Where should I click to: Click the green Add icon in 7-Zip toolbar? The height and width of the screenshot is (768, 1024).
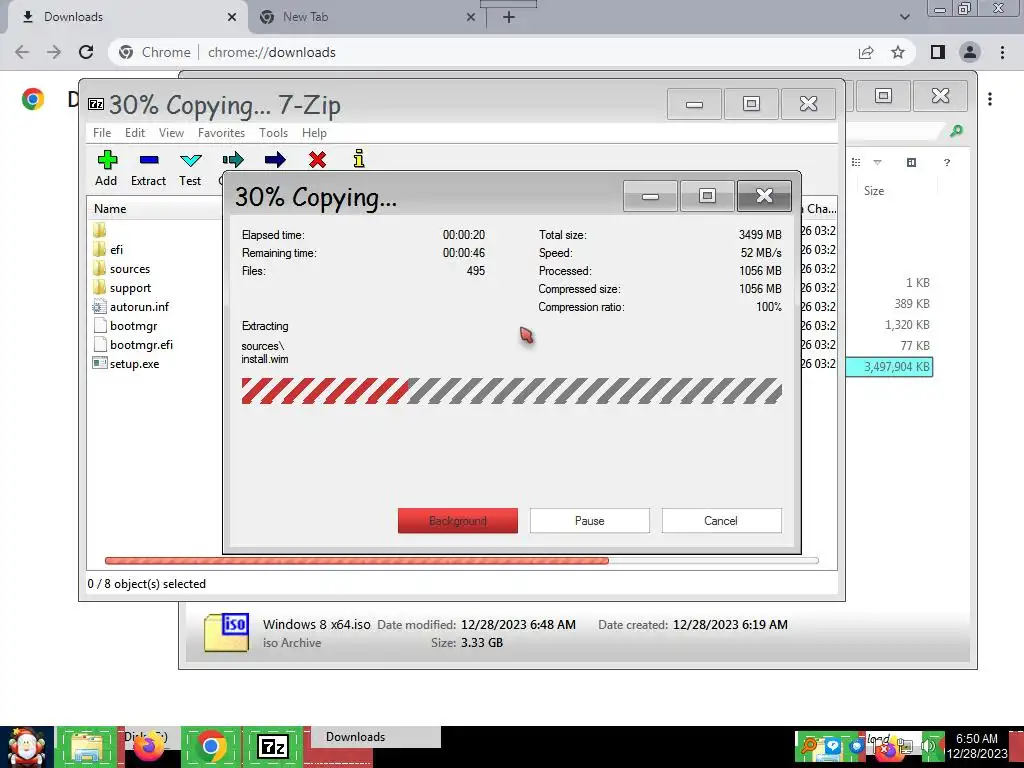(x=107, y=160)
